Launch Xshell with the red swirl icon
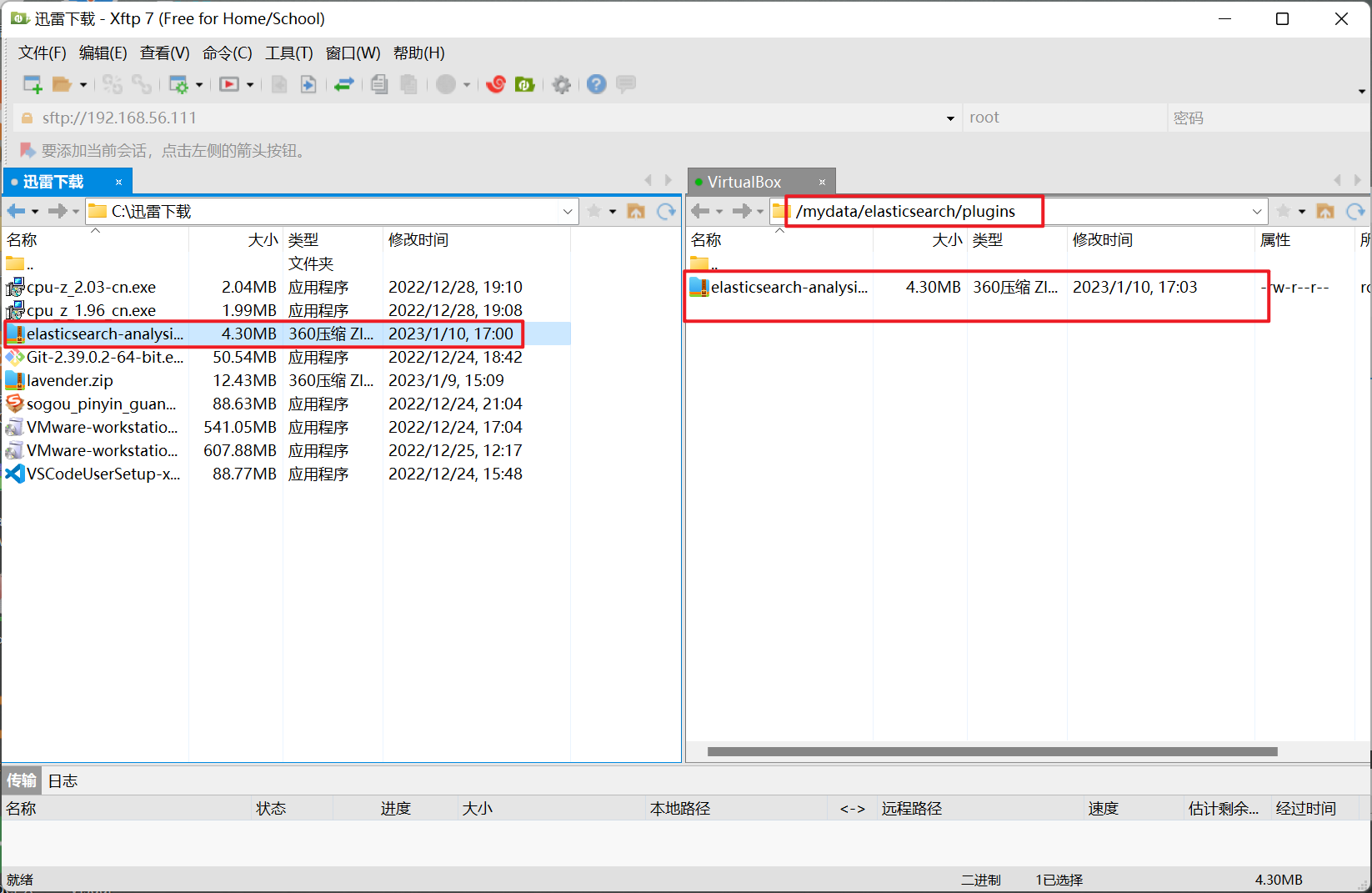This screenshot has height=893, width=1372. click(496, 84)
